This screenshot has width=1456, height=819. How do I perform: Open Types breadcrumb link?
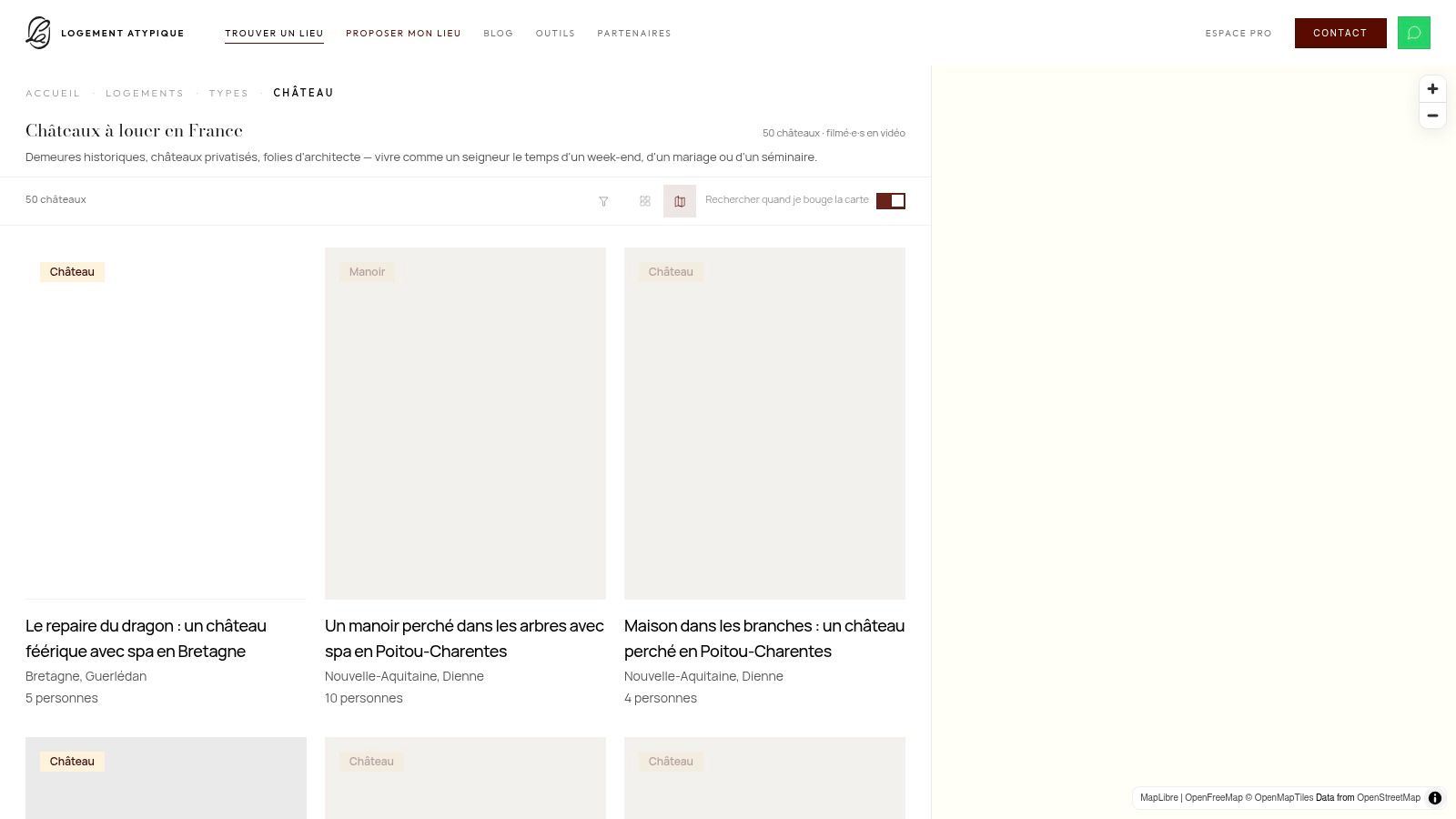pos(228,93)
